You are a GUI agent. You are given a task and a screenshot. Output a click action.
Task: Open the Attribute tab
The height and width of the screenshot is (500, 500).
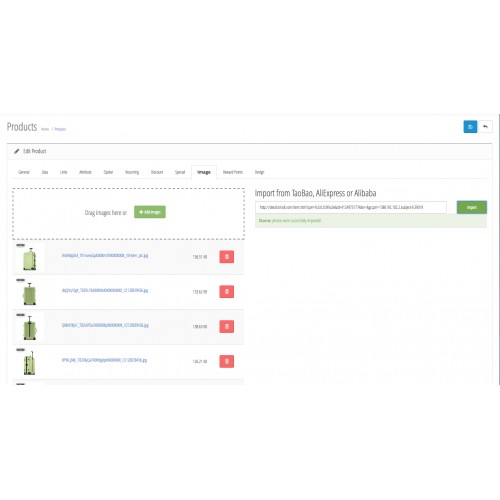[85, 172]
